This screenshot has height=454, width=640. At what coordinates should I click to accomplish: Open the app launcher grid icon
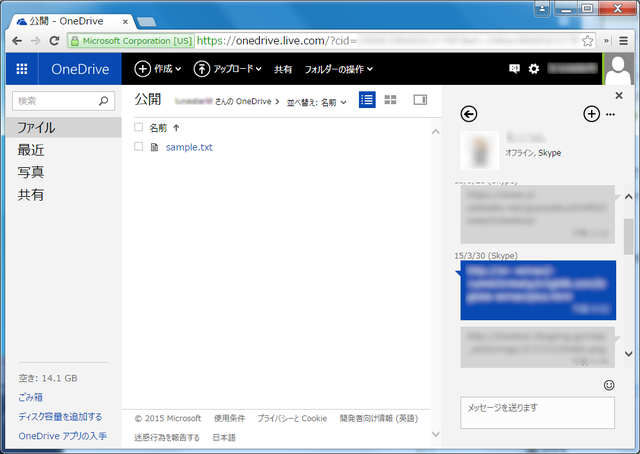click(x=22, y=69)
